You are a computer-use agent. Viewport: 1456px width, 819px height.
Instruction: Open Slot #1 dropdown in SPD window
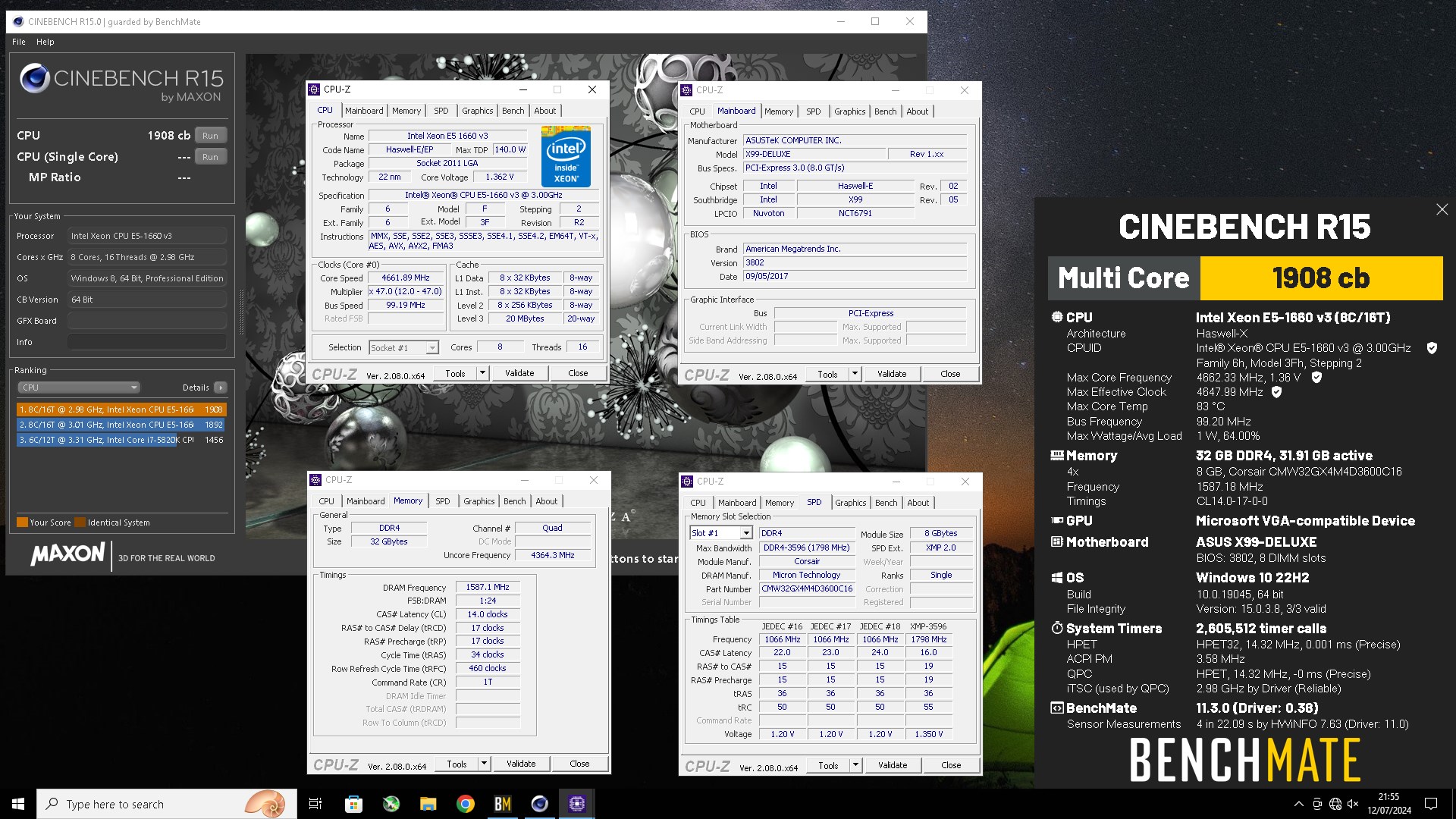[x=720, y=533]
